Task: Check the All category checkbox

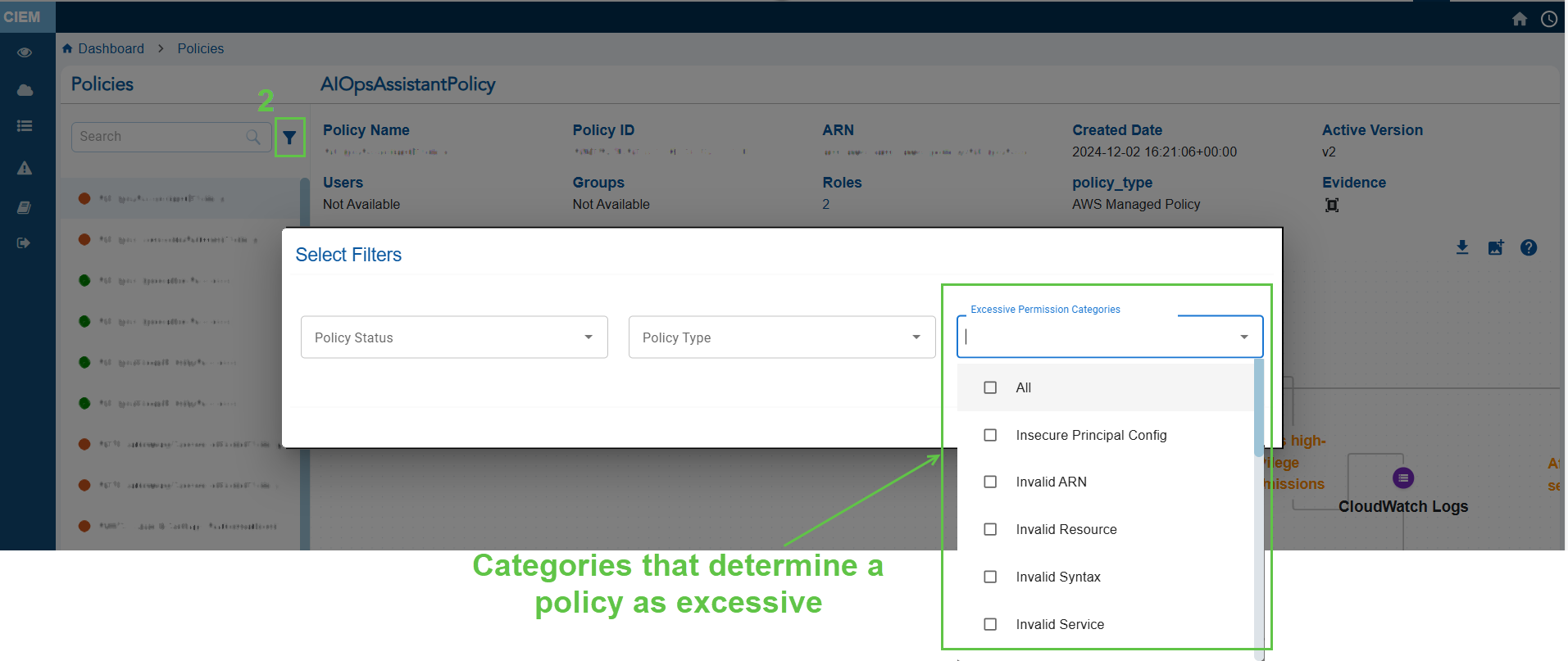Action: tap(990, 387)
